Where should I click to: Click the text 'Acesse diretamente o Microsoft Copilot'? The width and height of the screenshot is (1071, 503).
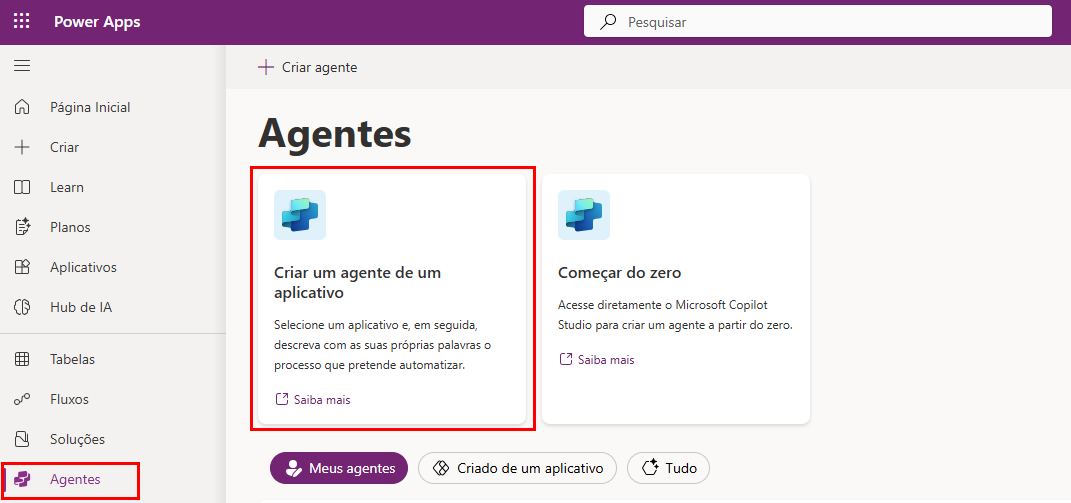(663, 304)
